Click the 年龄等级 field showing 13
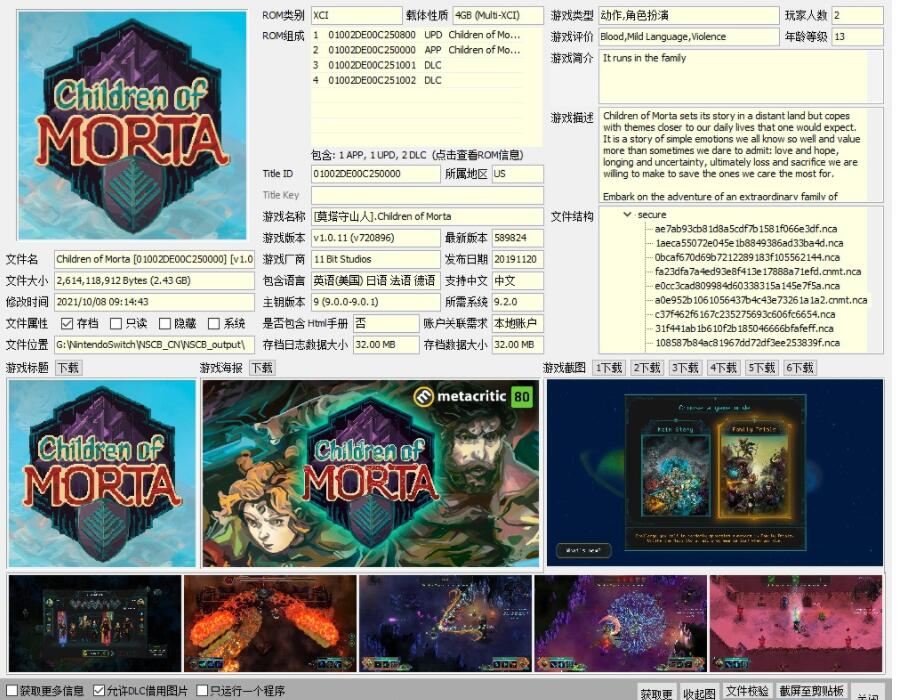898x700 pixels. point(857,37)
